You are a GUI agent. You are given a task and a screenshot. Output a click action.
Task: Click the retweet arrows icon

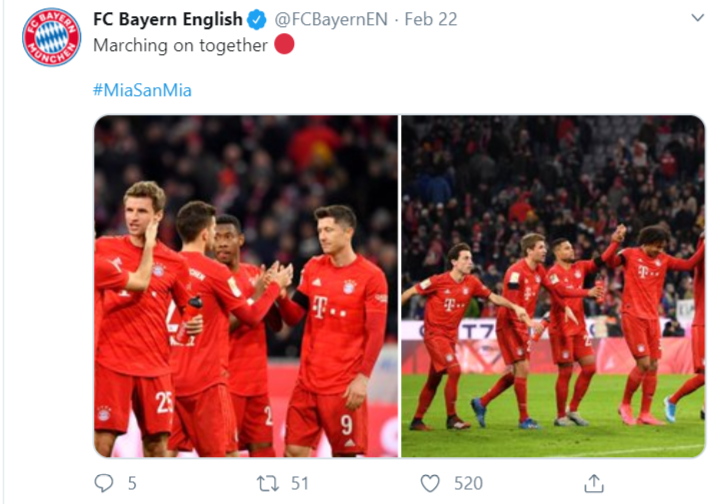268,484
